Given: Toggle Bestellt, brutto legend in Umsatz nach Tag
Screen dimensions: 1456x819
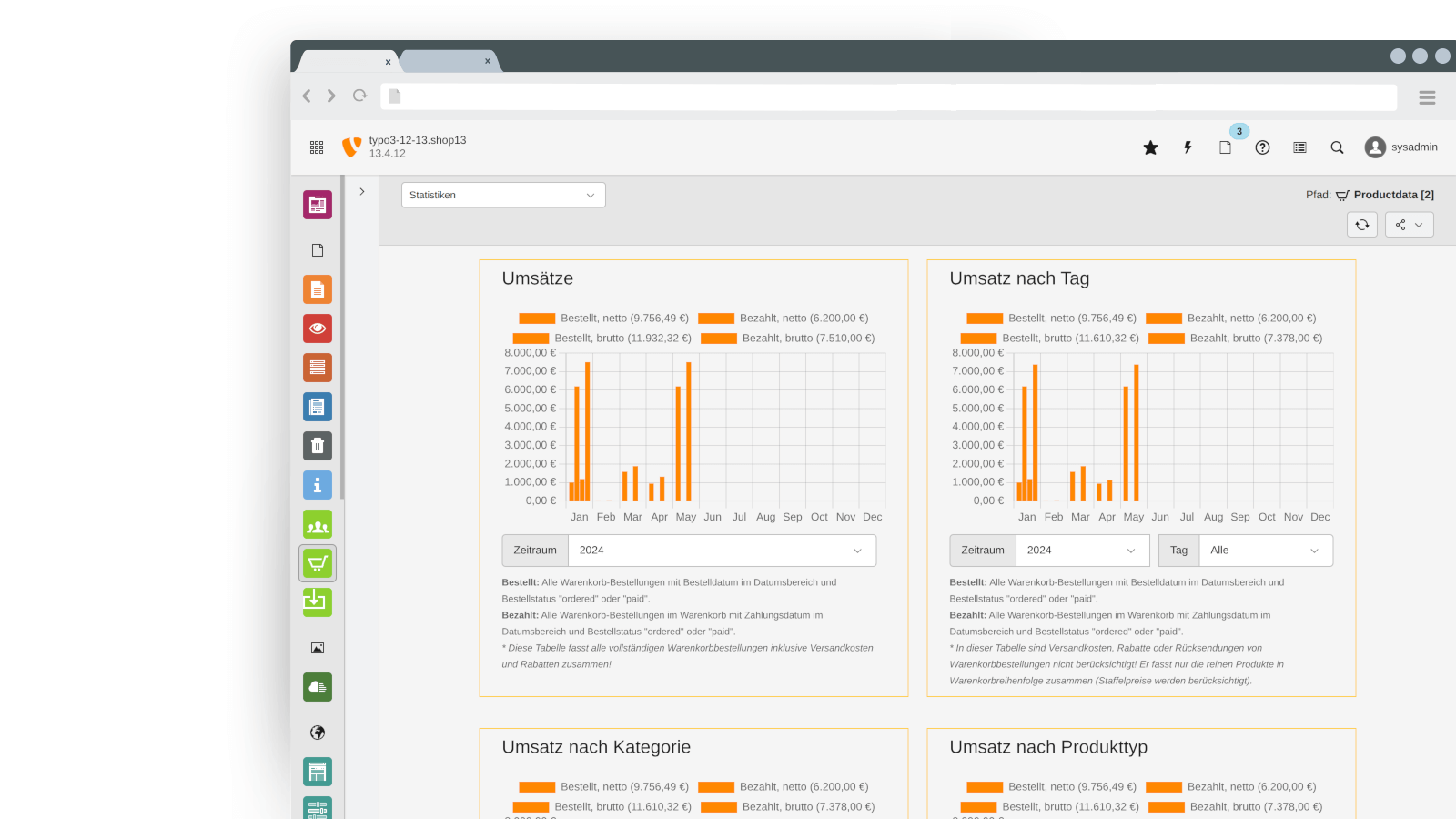Looking at the screenshot, I should point(1050,339).
